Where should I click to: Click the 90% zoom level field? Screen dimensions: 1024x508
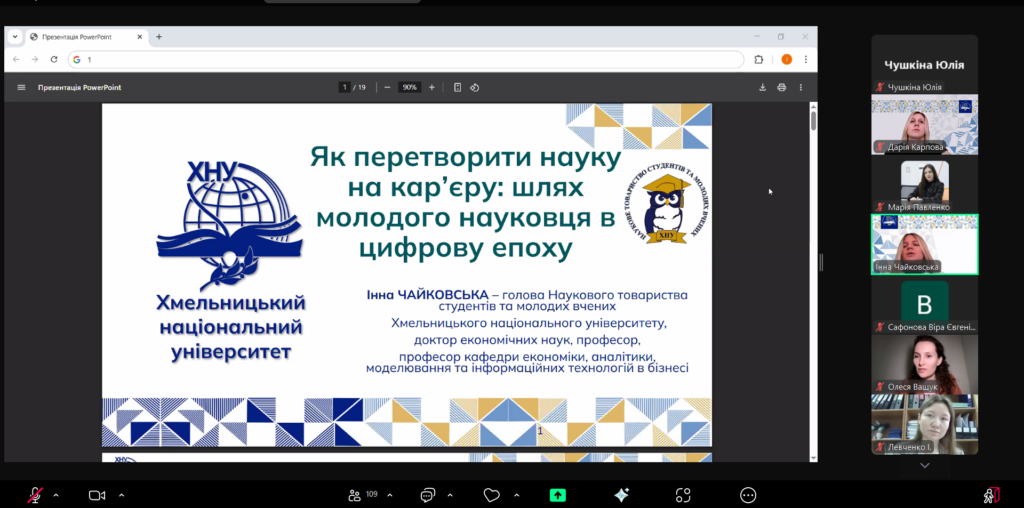(x=409, y=87)
